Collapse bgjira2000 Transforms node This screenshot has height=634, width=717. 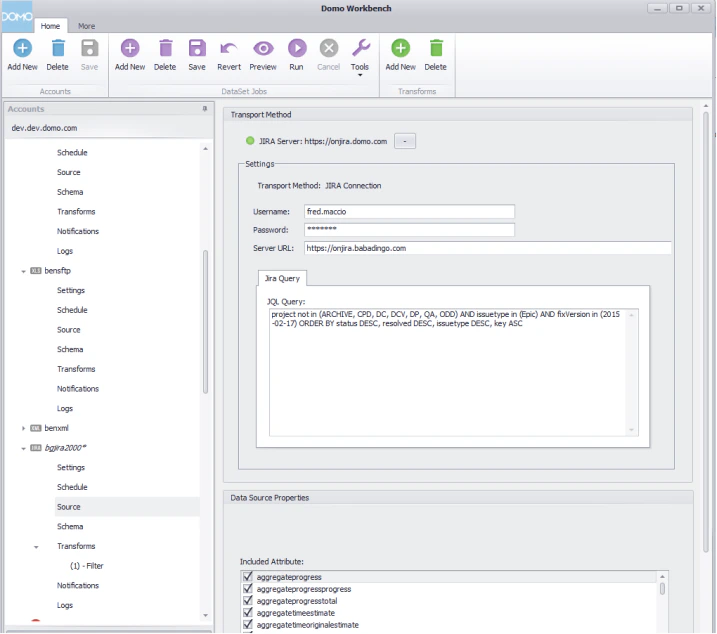36,547
